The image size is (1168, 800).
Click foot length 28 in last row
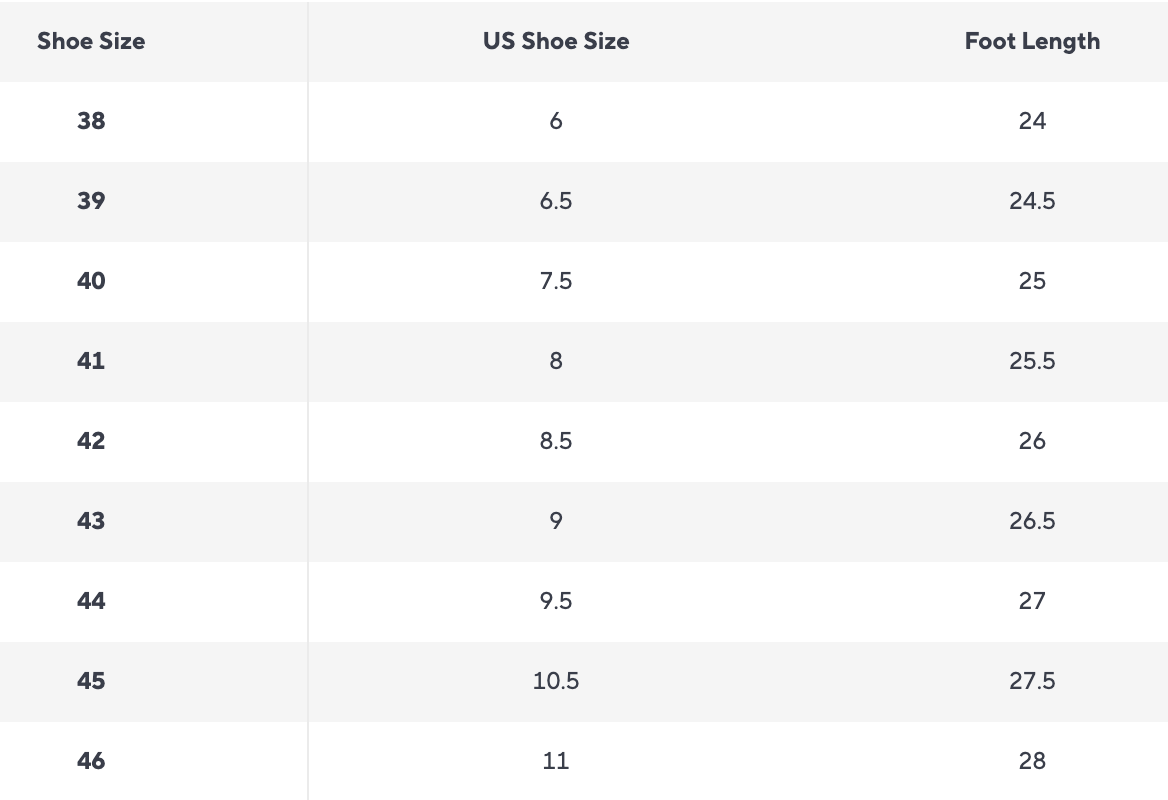[1032, 761]
